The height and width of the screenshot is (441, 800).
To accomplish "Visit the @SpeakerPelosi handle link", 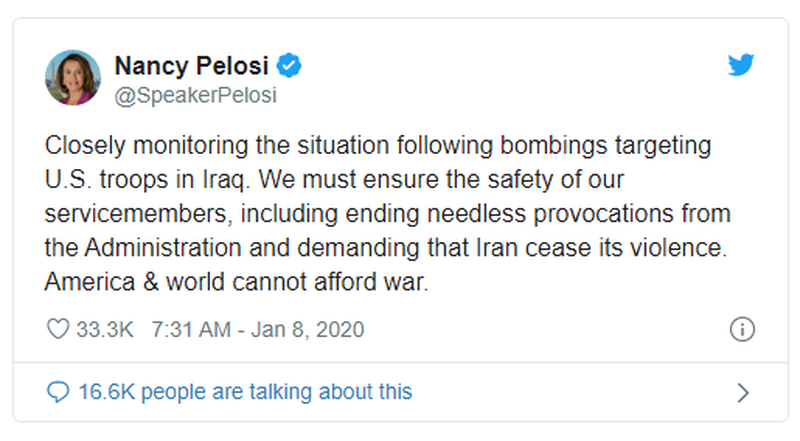I will [195, 95].
